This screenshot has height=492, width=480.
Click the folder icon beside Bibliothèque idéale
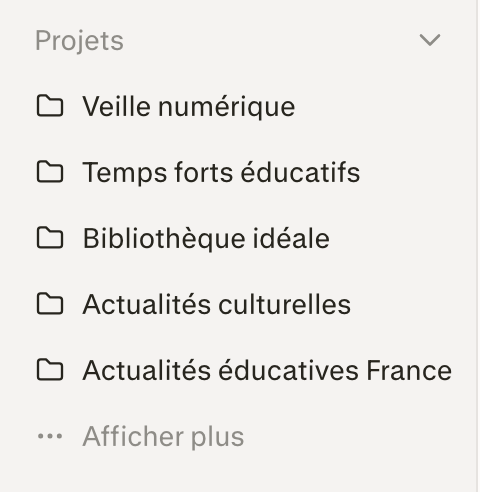coord(50,238)
